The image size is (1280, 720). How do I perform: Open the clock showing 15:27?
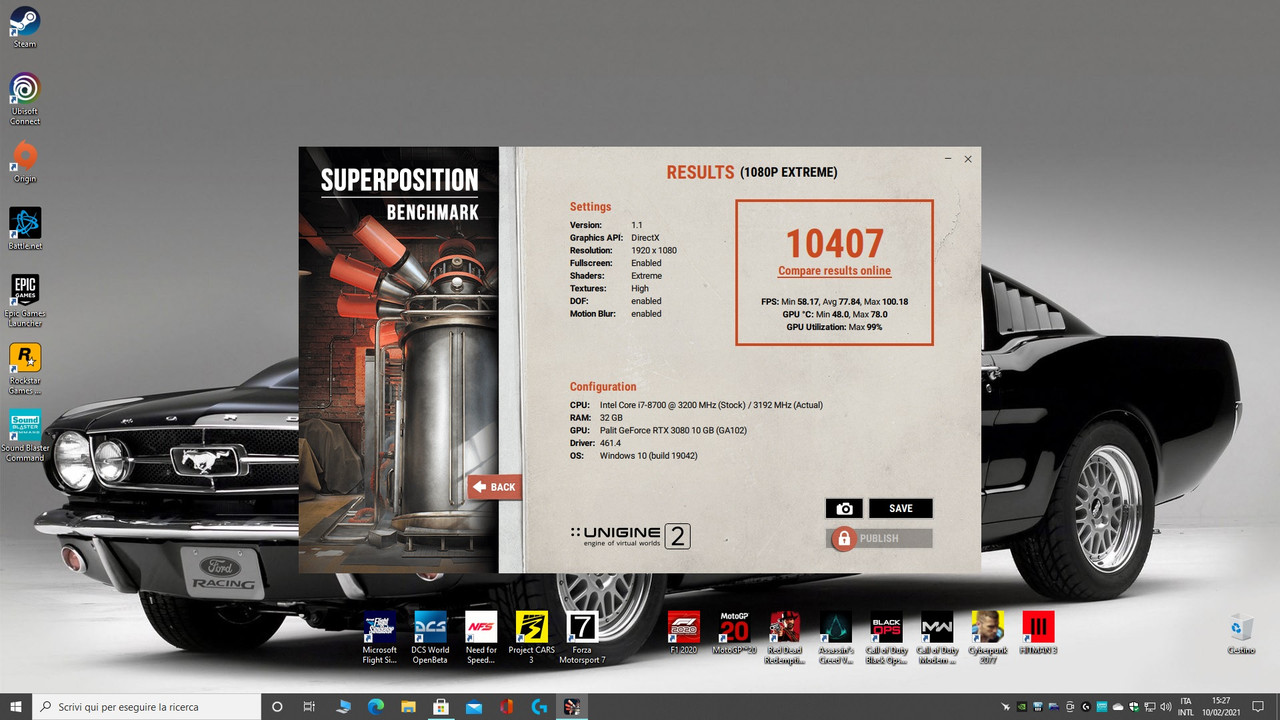point(1220,706)
